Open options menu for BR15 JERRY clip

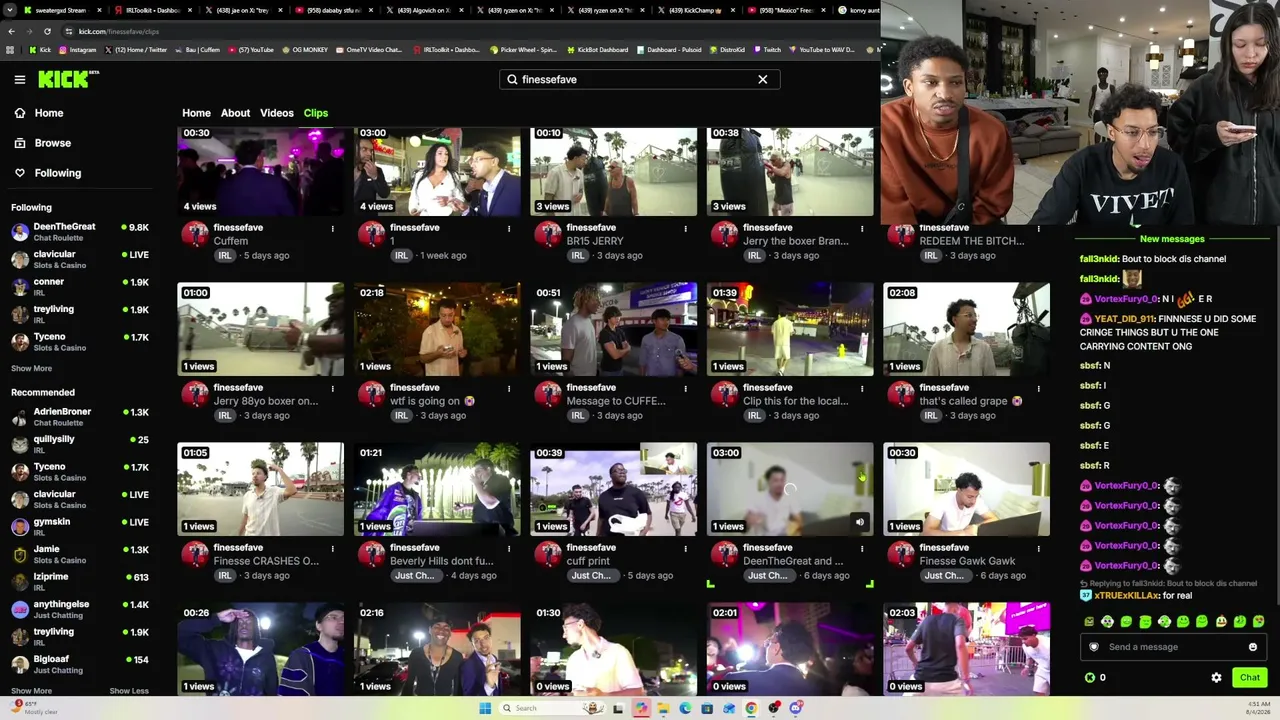685,229
